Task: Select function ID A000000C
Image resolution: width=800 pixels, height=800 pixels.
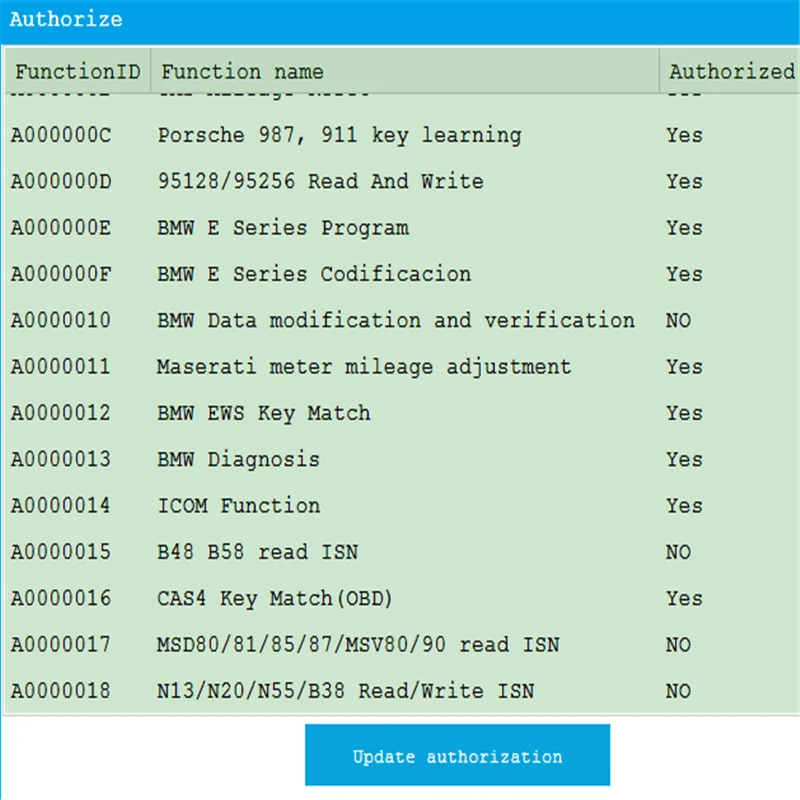Action: tap(61, 135)
